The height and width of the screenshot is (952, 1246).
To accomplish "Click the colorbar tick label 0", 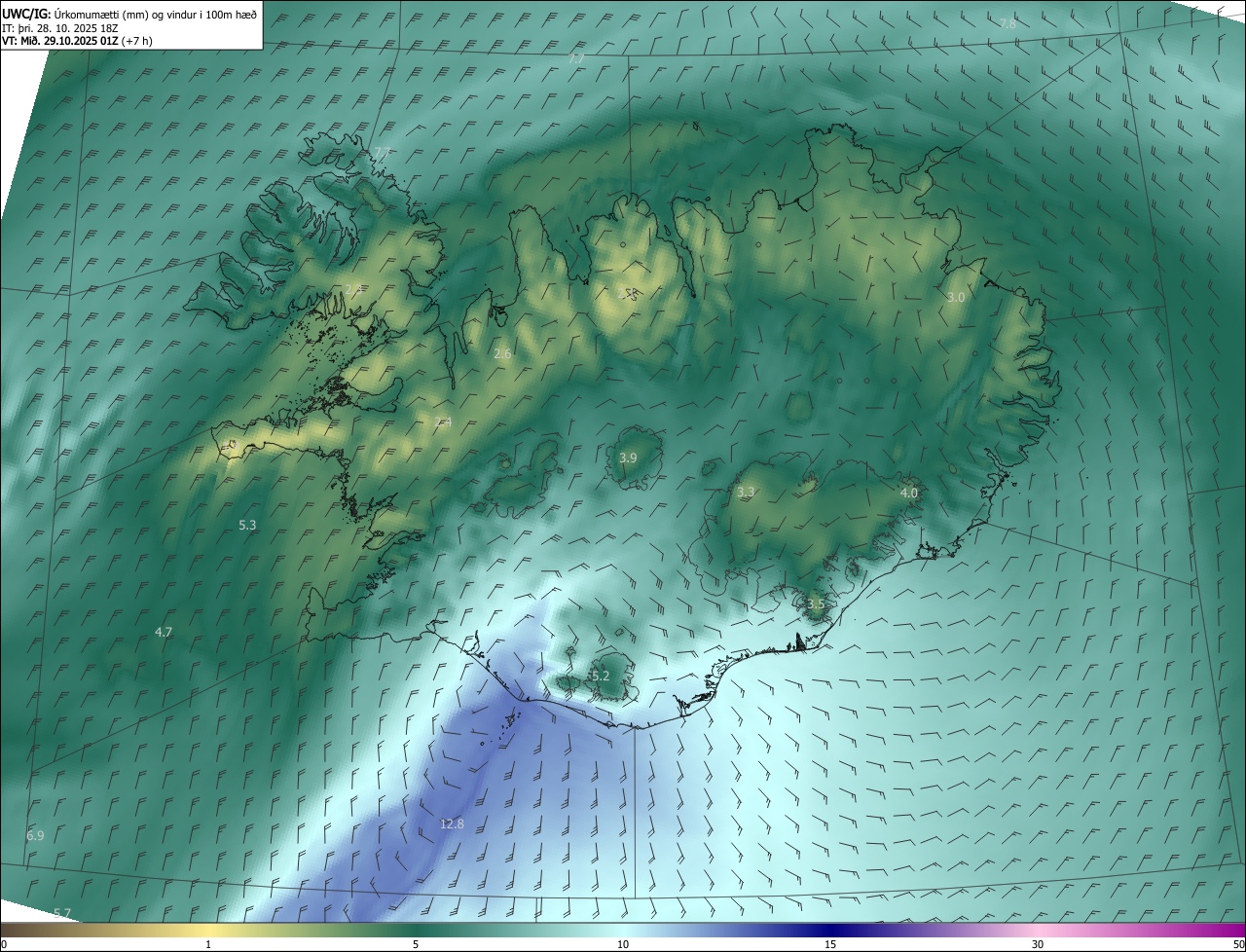I will coord(3,944).
